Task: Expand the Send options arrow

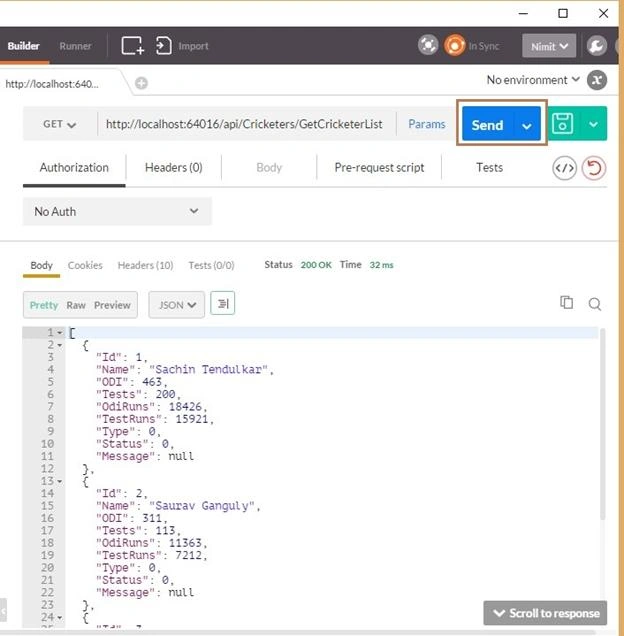Action: (527, 126)
